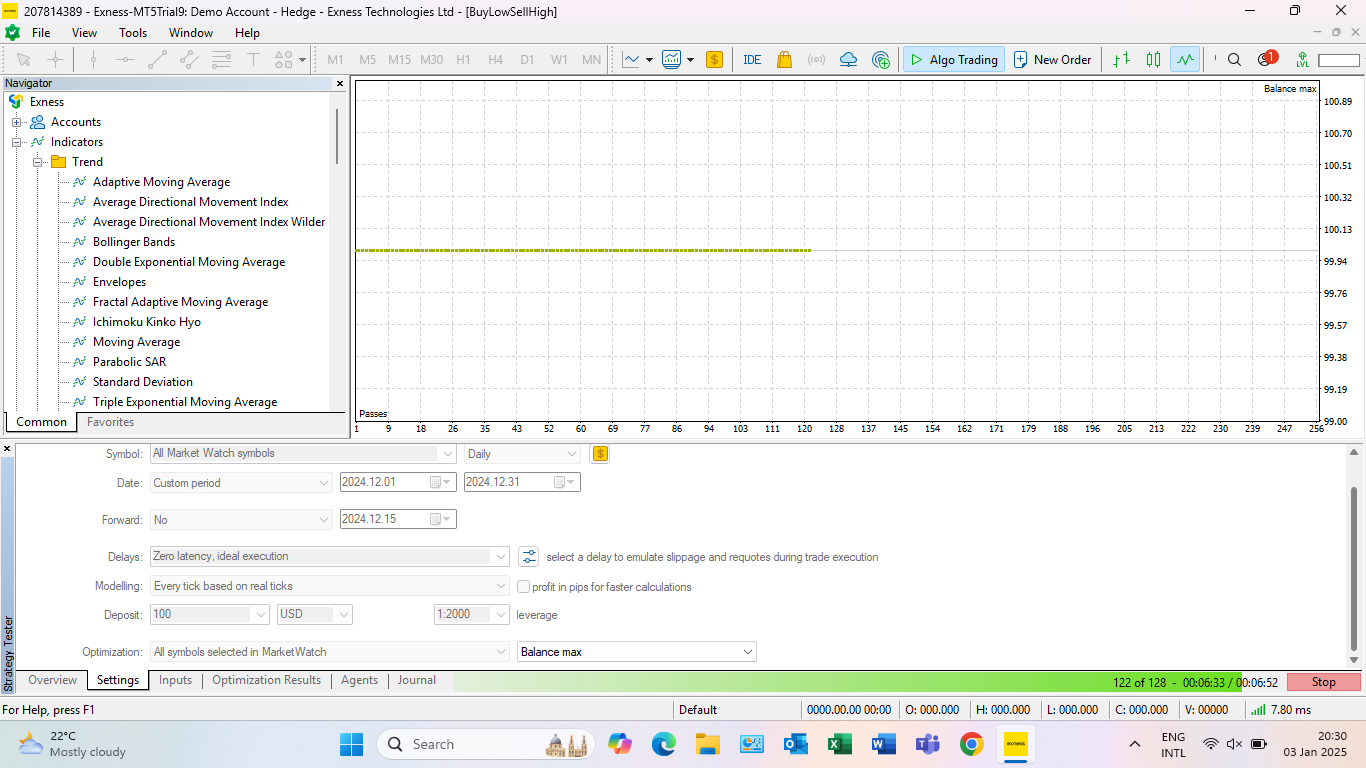Open start date 2024.12.01 calendar
The image size is (1366, 768).
[x=441, y=482]
